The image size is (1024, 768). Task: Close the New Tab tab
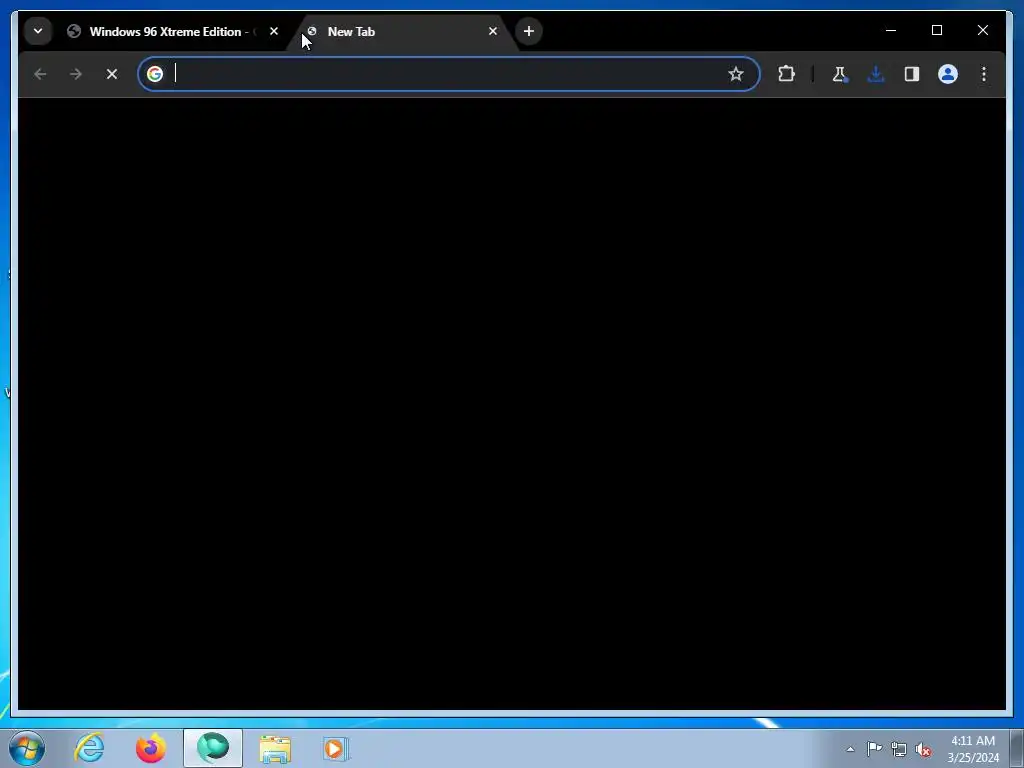(492, 31)
